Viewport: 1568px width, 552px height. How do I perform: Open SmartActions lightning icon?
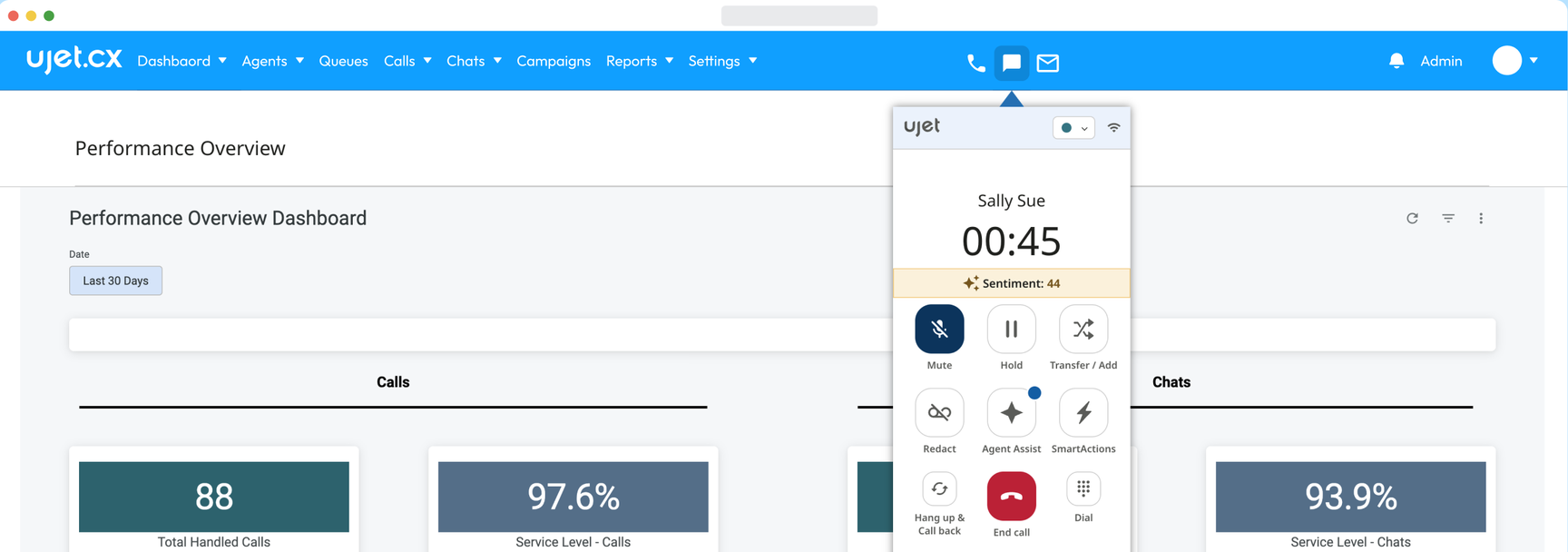1083,413
